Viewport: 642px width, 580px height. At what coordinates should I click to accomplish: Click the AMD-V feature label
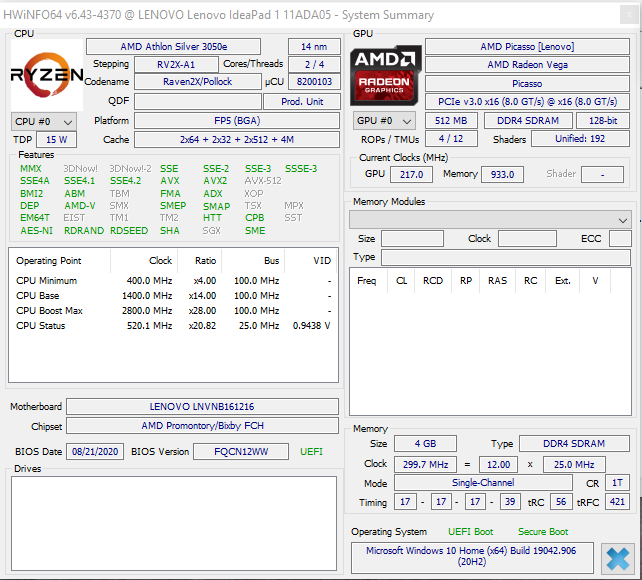coord(80,206)
